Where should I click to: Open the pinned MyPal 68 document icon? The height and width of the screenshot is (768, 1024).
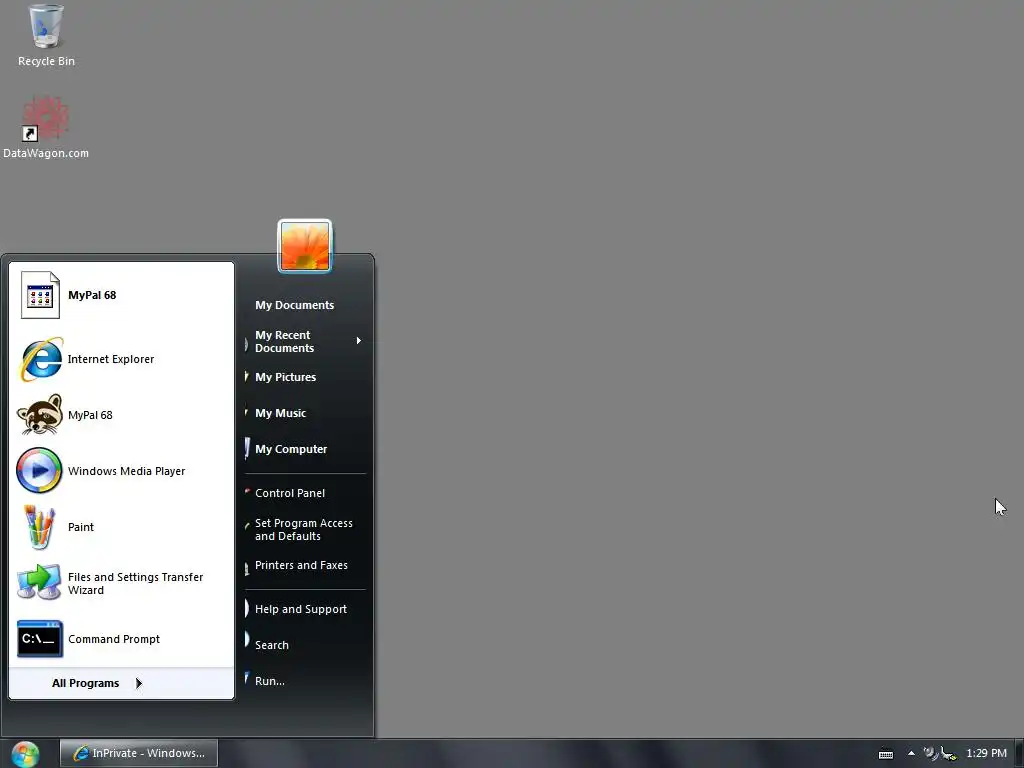click(40, 295)
